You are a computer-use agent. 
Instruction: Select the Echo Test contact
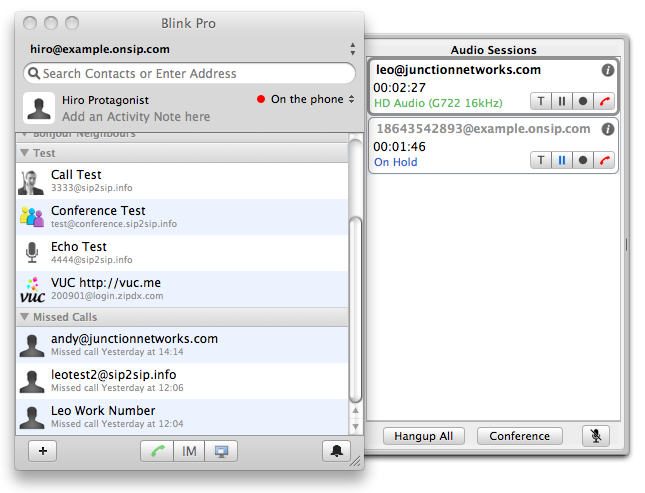[x=182, y=253]
